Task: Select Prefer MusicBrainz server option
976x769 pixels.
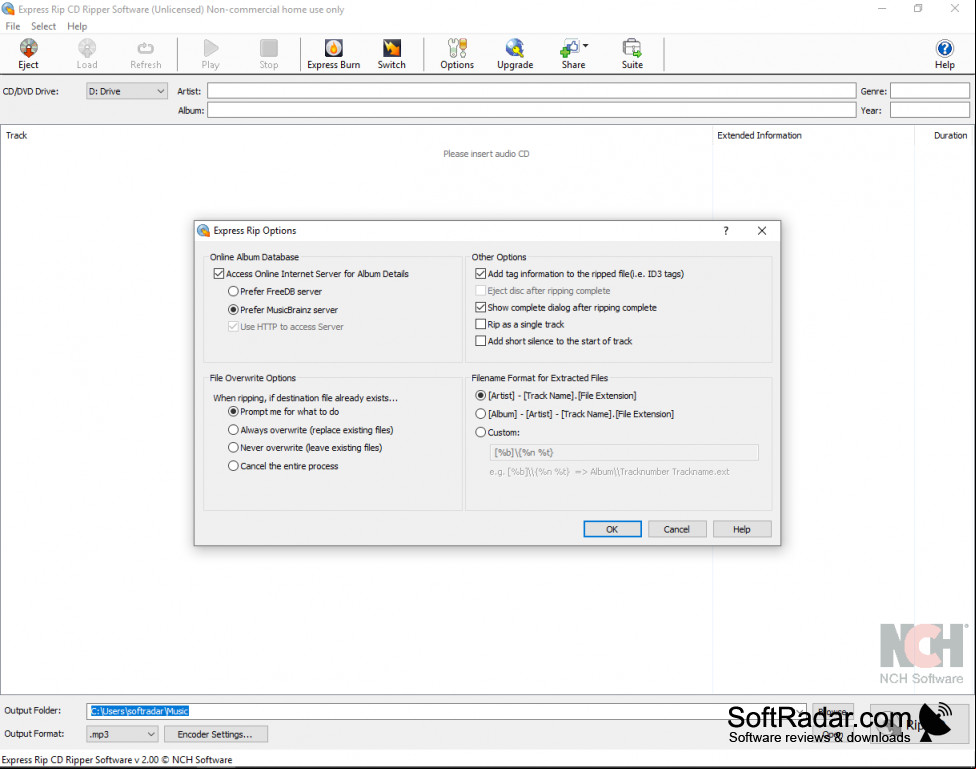Action: pyautogui.click(x=233, y=309)
